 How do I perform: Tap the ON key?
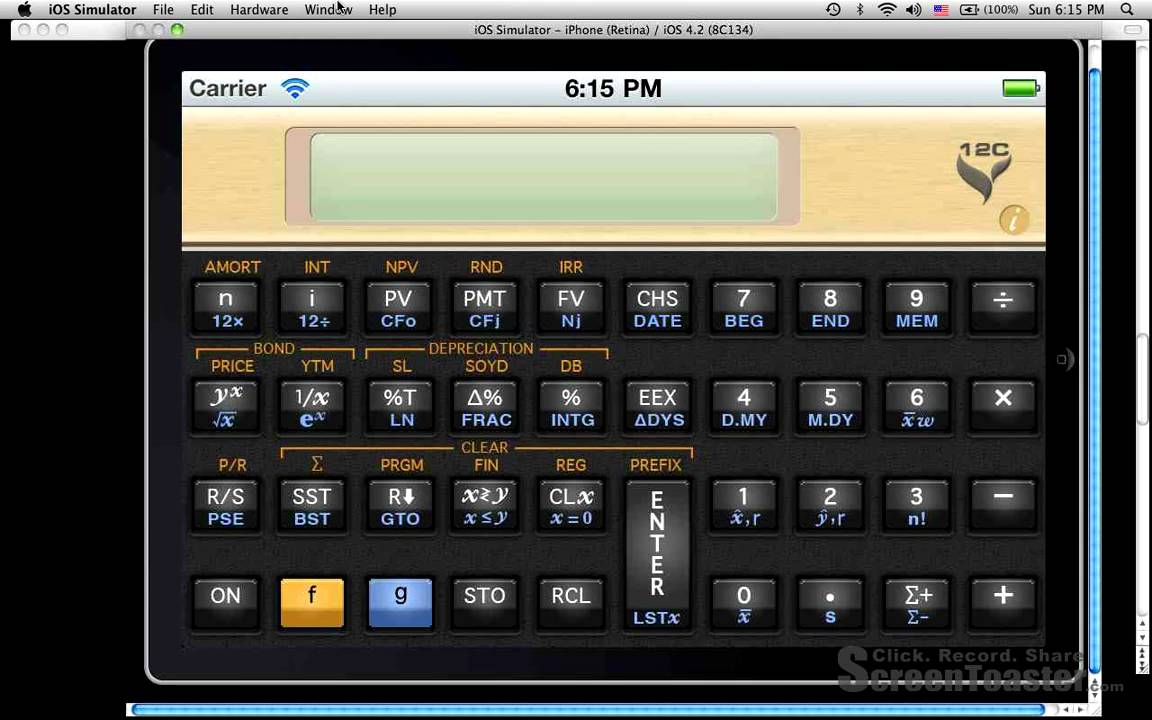[226, 604]
